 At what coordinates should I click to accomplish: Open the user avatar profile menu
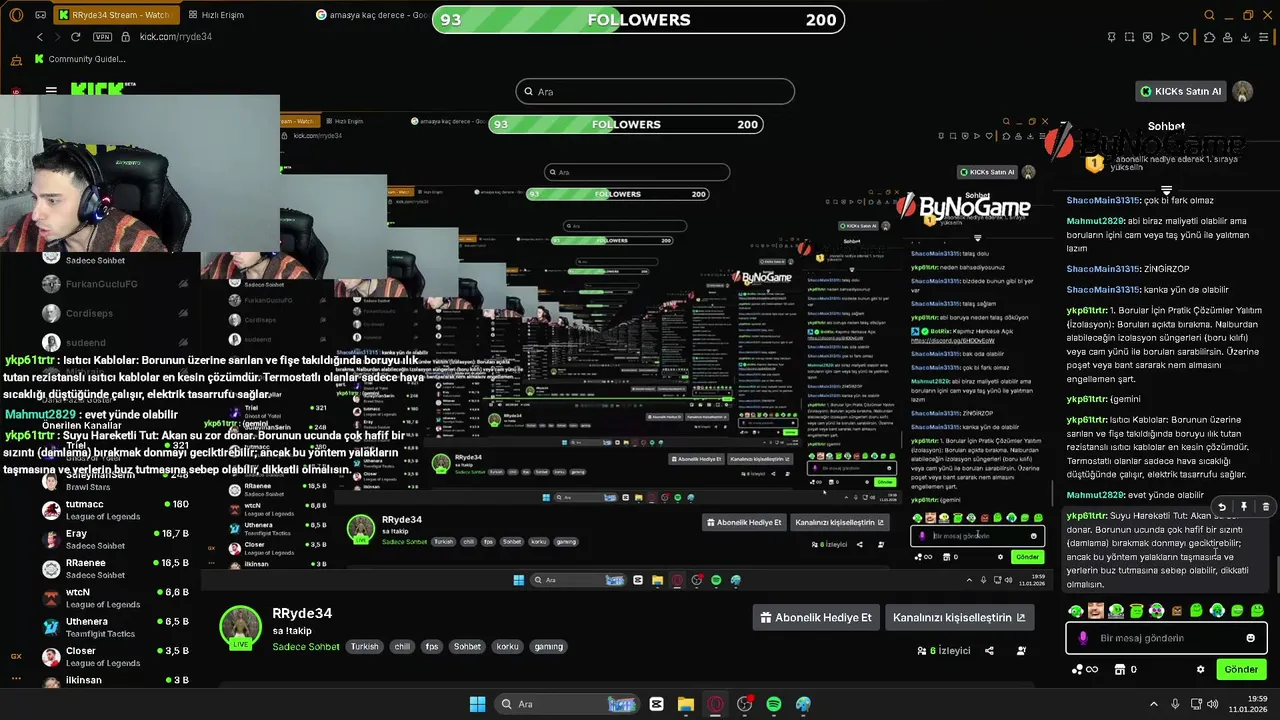point(1243,91)
